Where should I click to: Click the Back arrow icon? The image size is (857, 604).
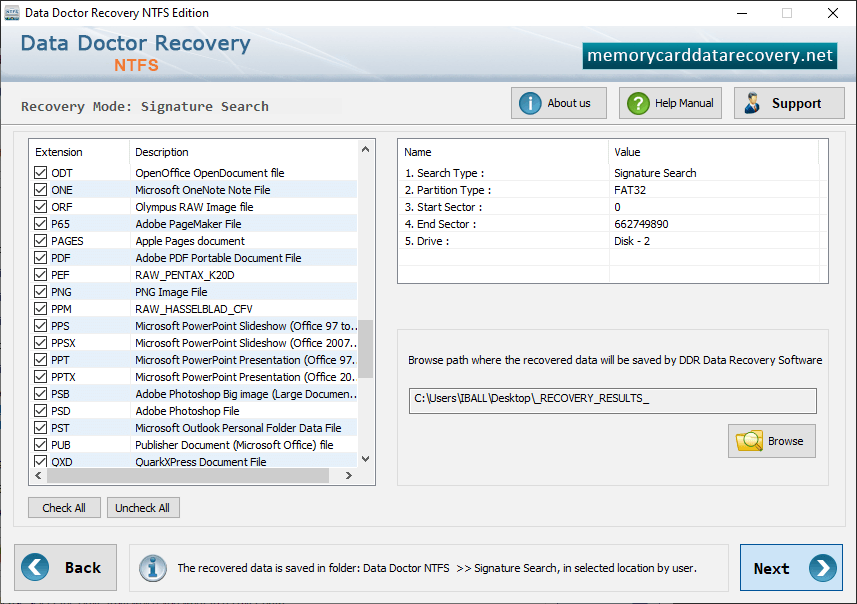pyautogui.click(x=35, y=567)
